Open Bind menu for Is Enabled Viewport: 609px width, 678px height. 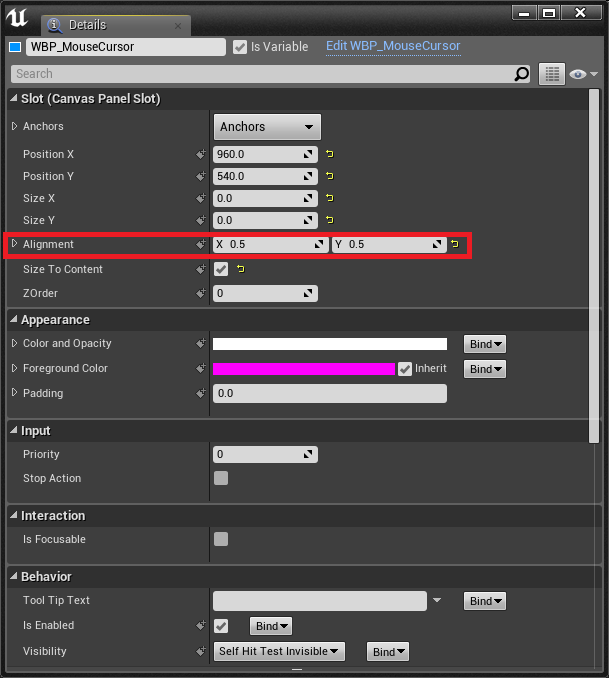click(271, 626)
